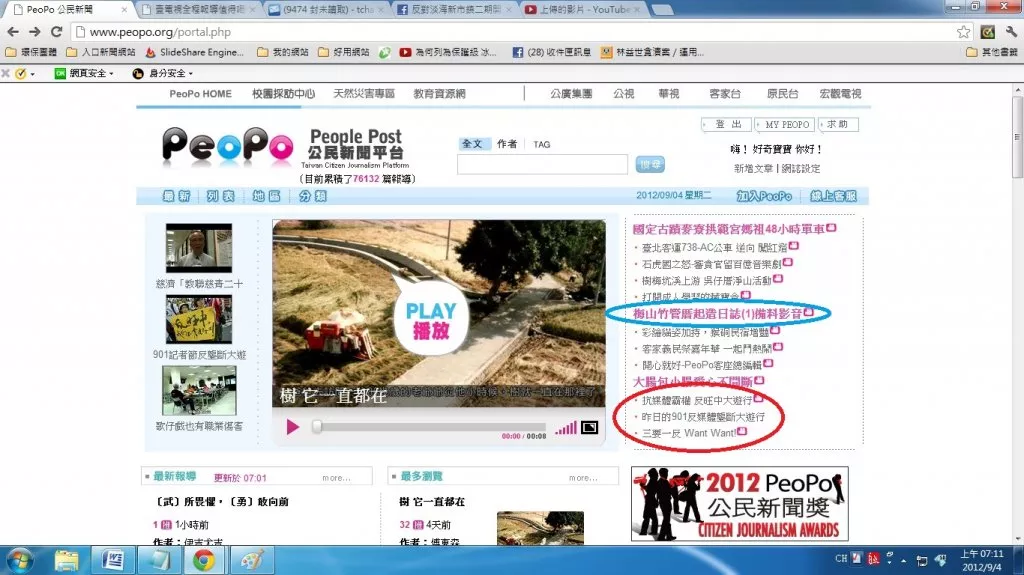The image size is (1024, 575).
Task: Open 教育資源網 in top navigation
Action: [x=440, y=94]
